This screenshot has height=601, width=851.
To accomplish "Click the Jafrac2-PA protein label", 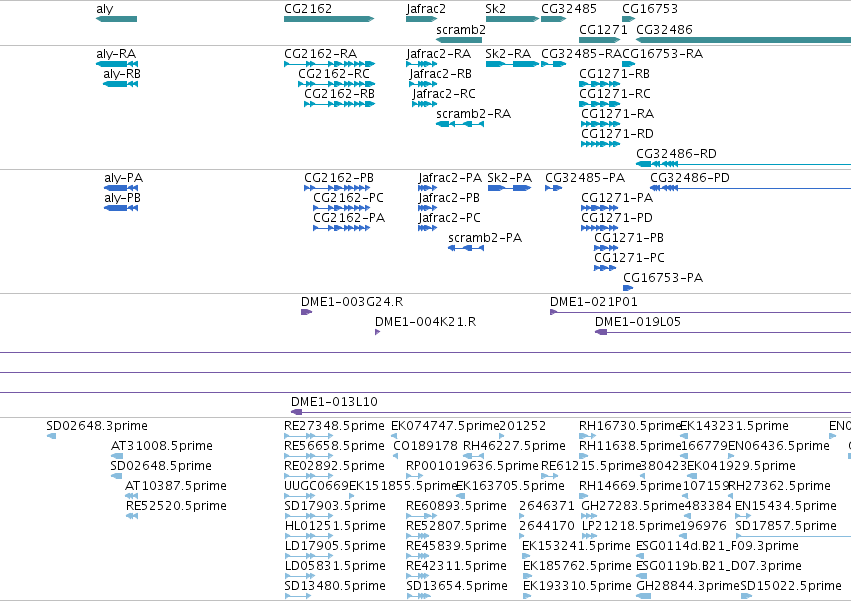I will click(x=450, y=178).
